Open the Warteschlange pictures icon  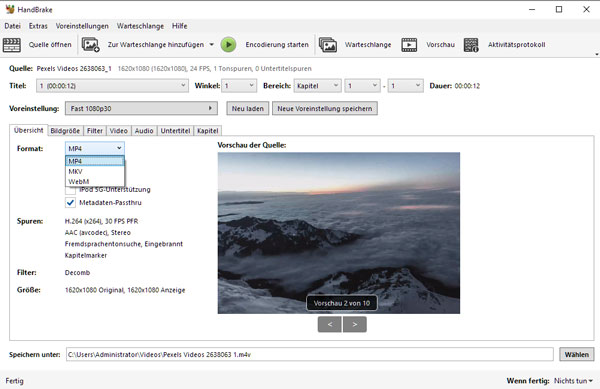pyautogui.click(x=328, y=45)
